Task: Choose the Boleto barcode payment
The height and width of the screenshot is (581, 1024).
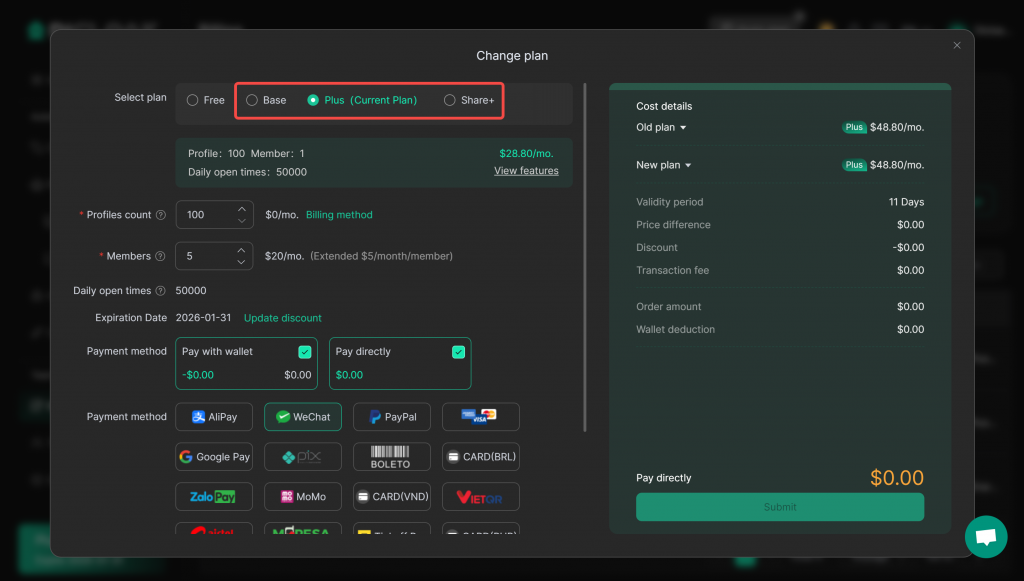Action: coord(392,457)
